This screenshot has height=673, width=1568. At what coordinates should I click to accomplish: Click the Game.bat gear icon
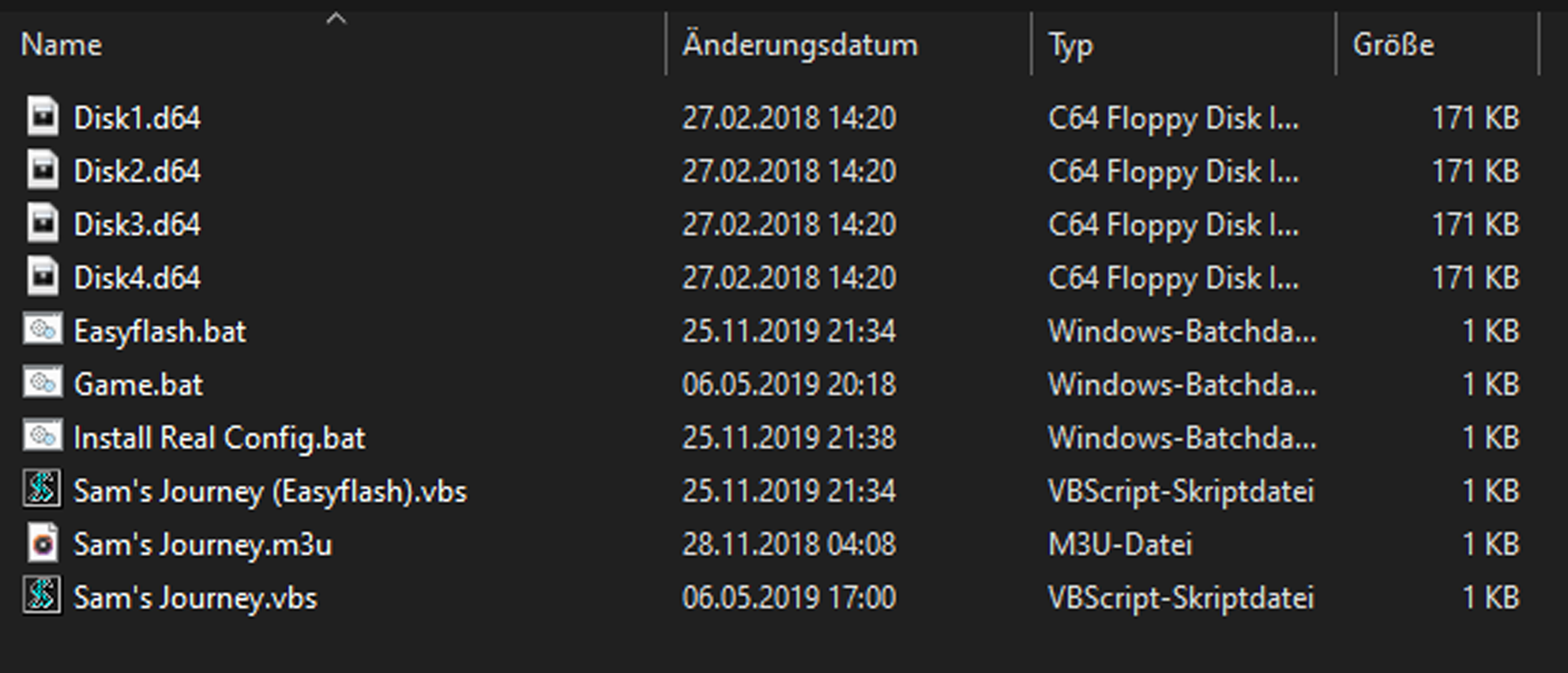[43, 383]
